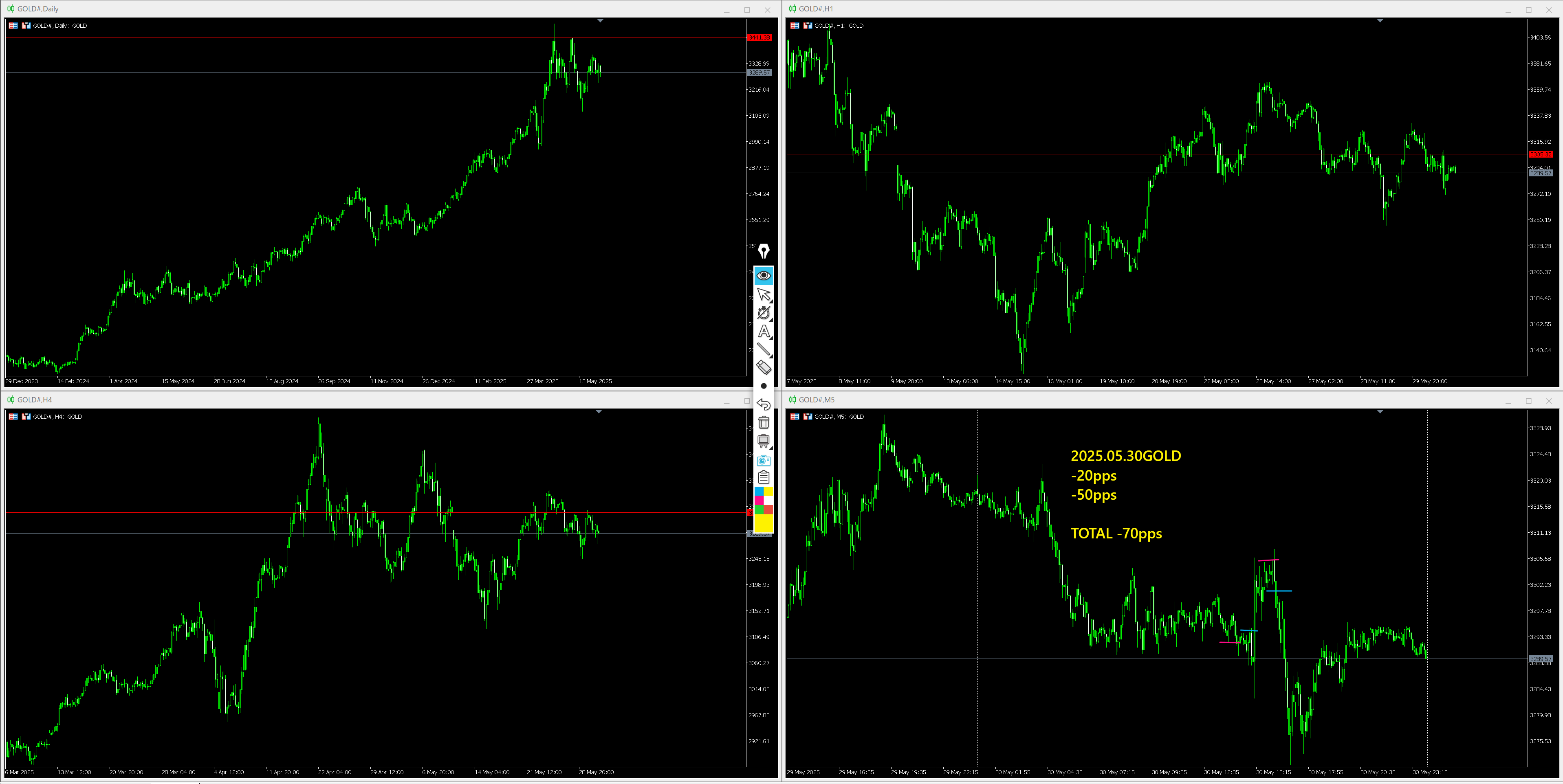Click the trash can clear icon
This screenshot has width=1563, height=784.
coord(763,423)
